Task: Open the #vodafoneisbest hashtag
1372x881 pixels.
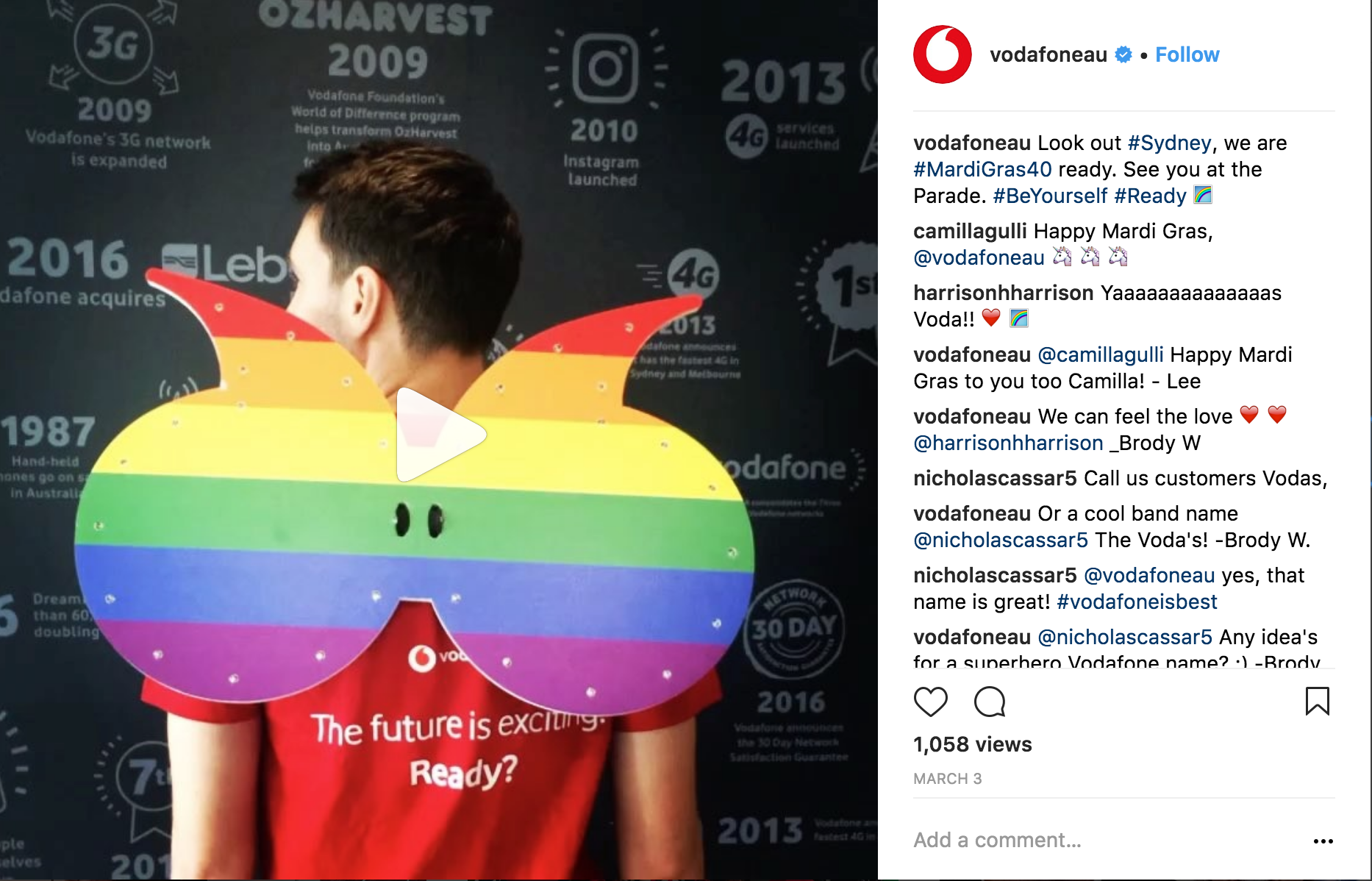Action: click(x=1137, y=602)
